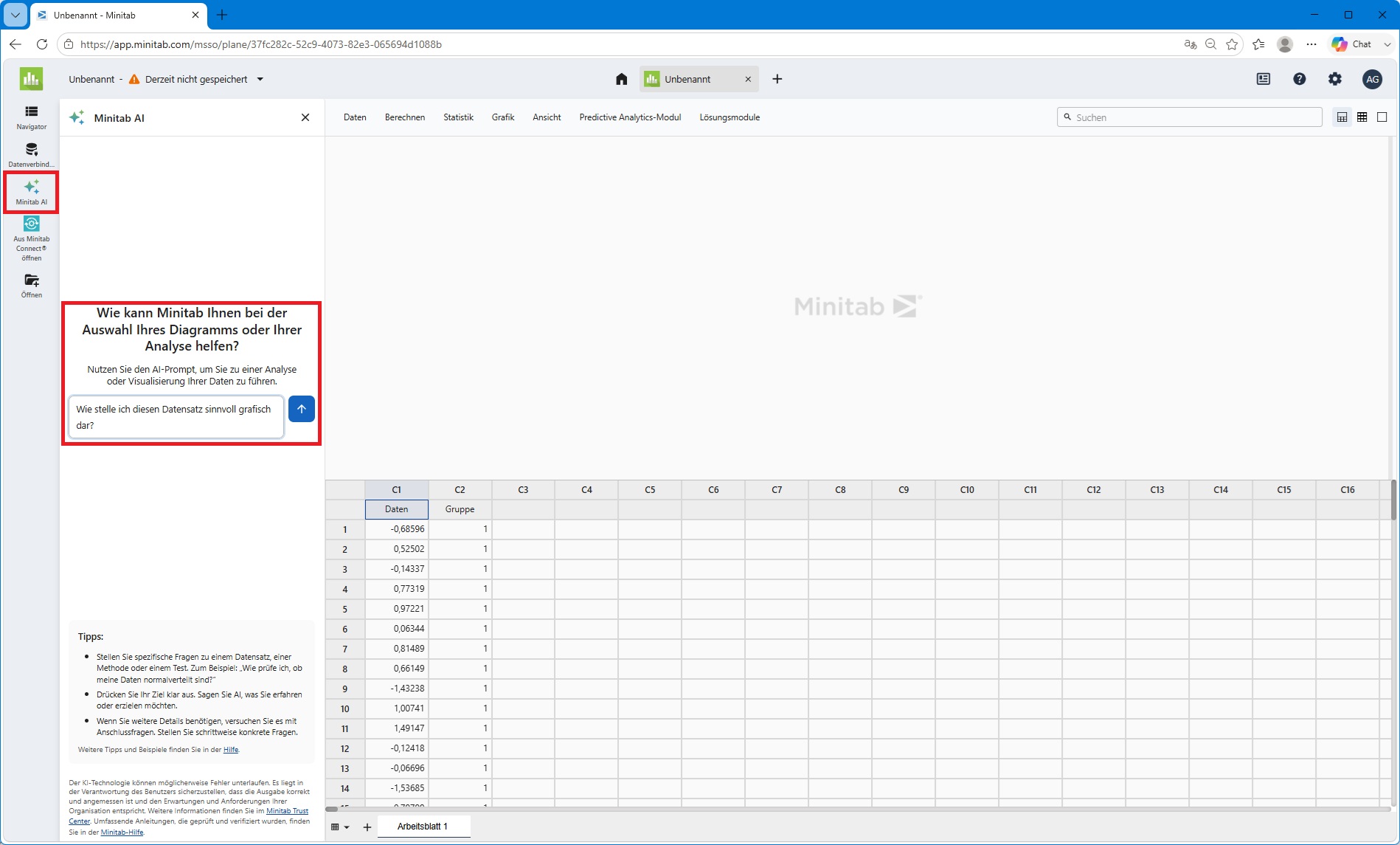
Task: Open the Help question mark icon
Action: pos(1299,79)
